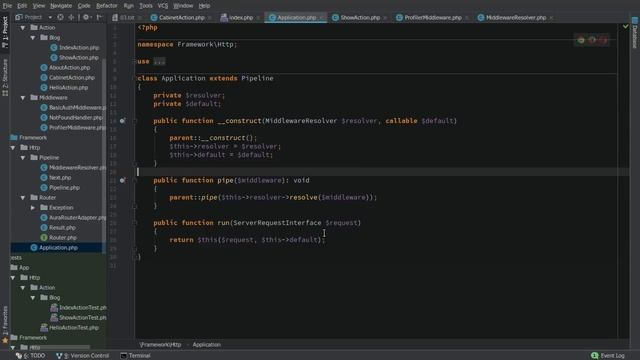Open the Favorites tool window stripe

click(5, 325)
